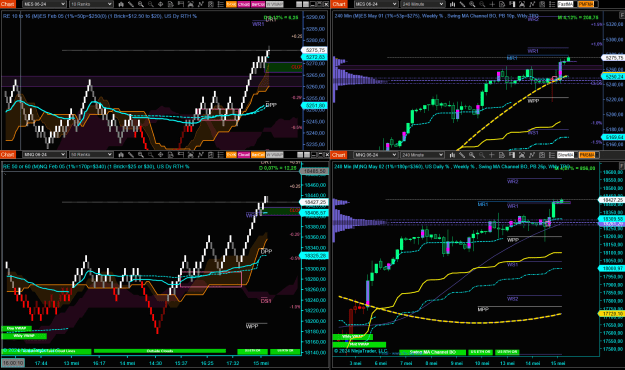Open indicators dialog in MES 10 Ranks chart

coord(200,4)
